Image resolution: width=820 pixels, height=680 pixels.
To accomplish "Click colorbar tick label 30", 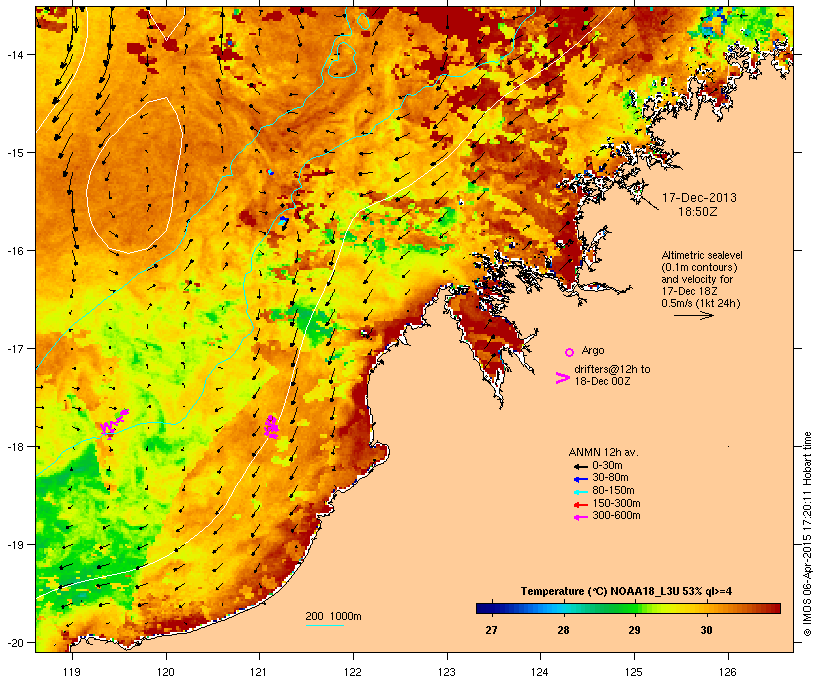I will pyautogui.click(x=707, y=630).
